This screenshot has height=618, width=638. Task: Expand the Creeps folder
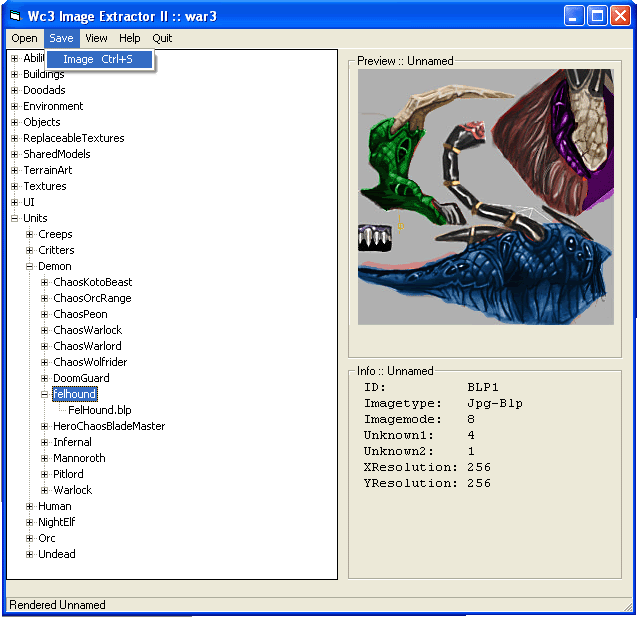pyautogui.click(x=29, y=234)
